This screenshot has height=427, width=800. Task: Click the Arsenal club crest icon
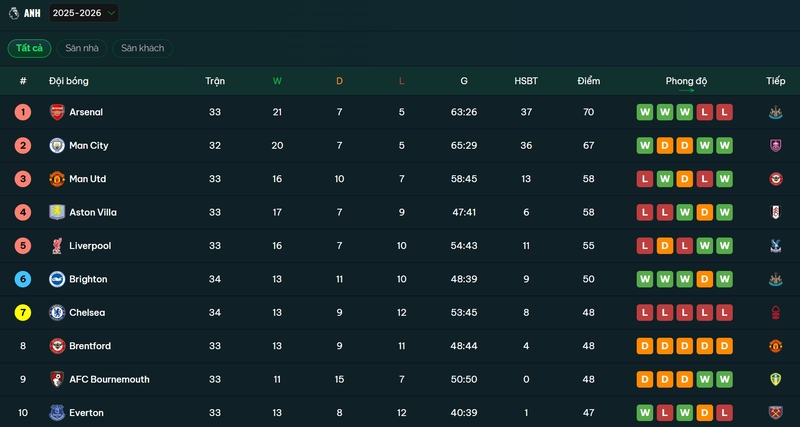coord(57,112)
